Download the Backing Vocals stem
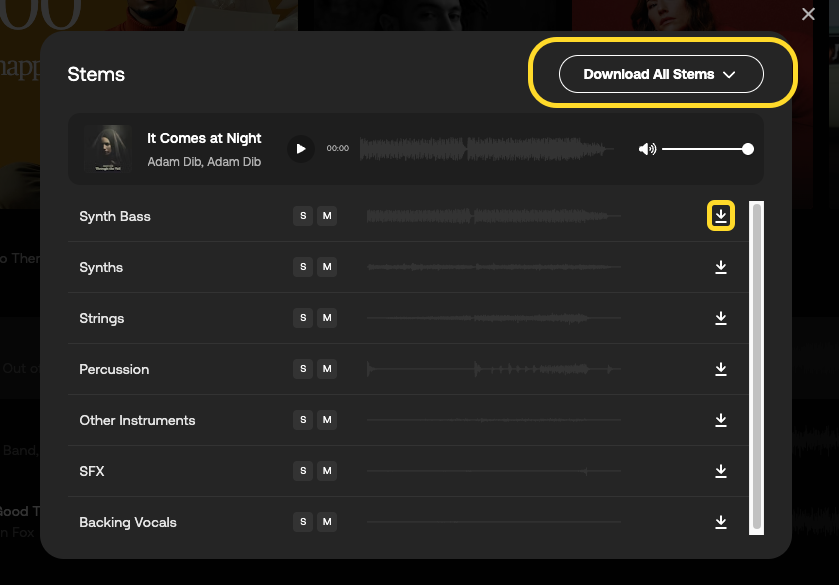This screenshot has height=585, width=839. pos(721,522)
